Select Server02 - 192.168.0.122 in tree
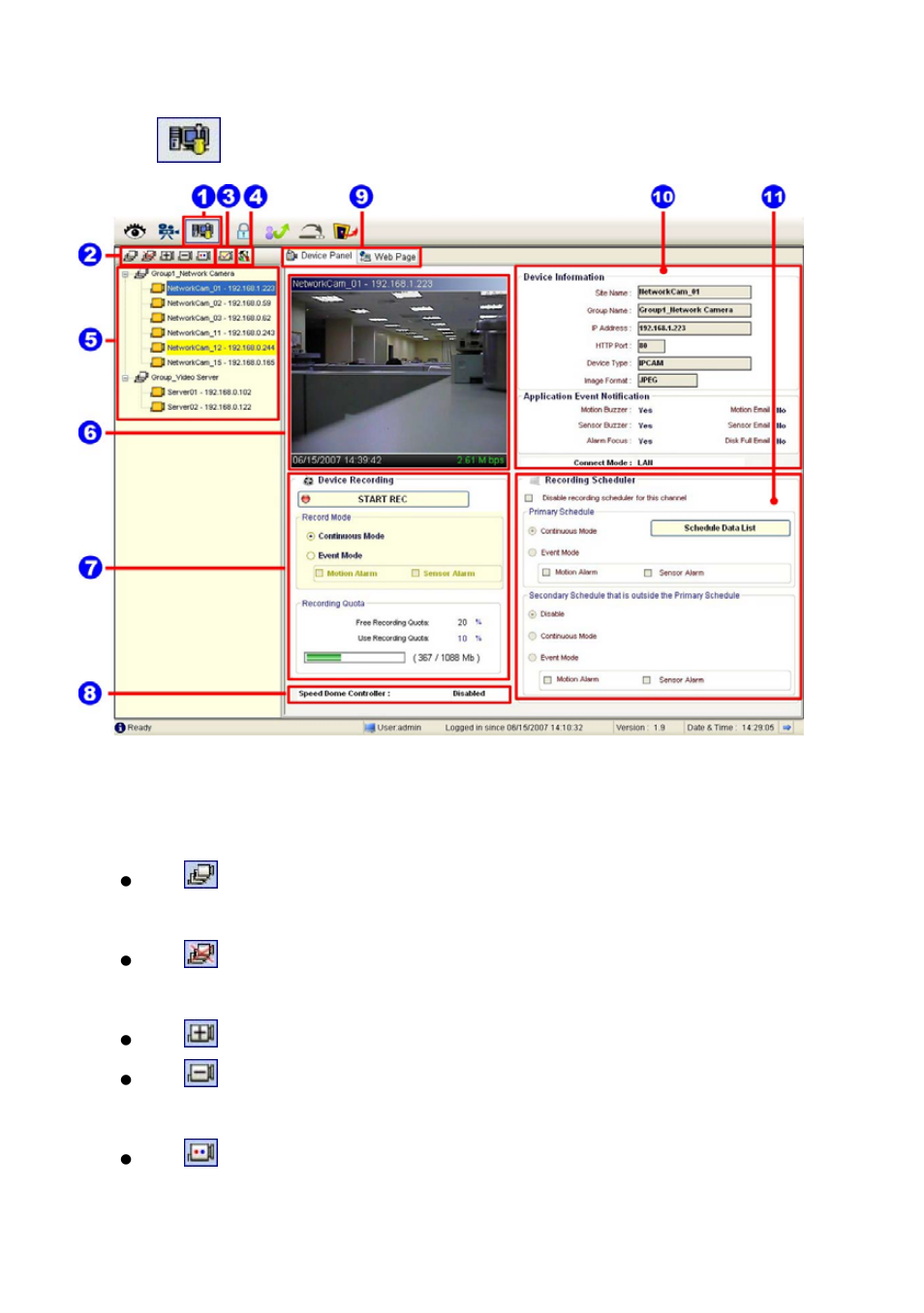This screenshot has width=924, height=1313. (x=209, y=407)
